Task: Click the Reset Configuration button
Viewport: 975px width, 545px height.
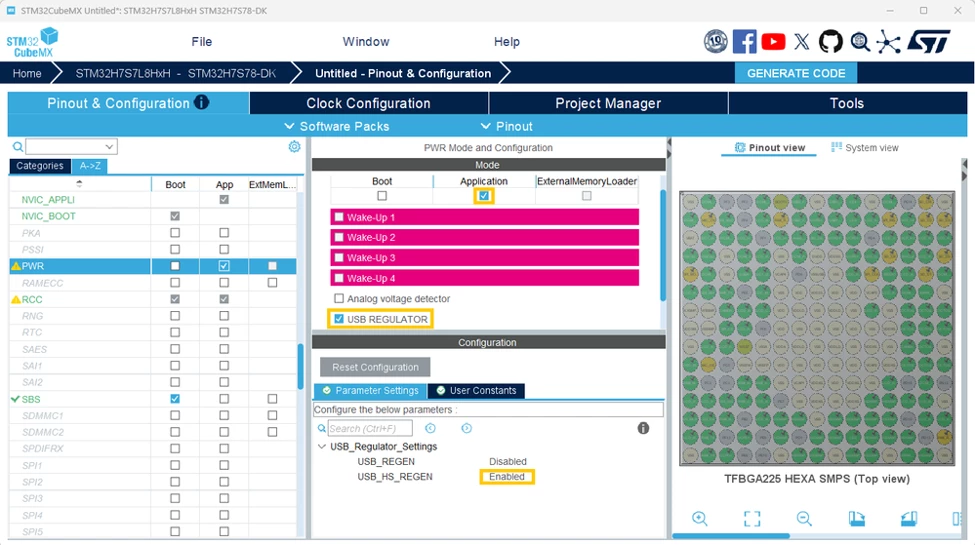Action: pyautogui.click(x=375, y=367)
